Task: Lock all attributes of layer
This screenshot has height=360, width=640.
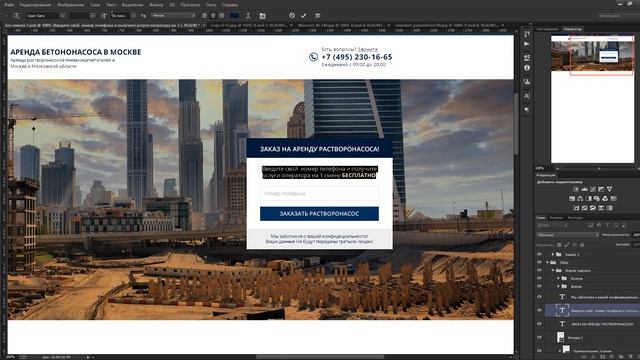Action: pyautogui.click(x=582, y=245)
